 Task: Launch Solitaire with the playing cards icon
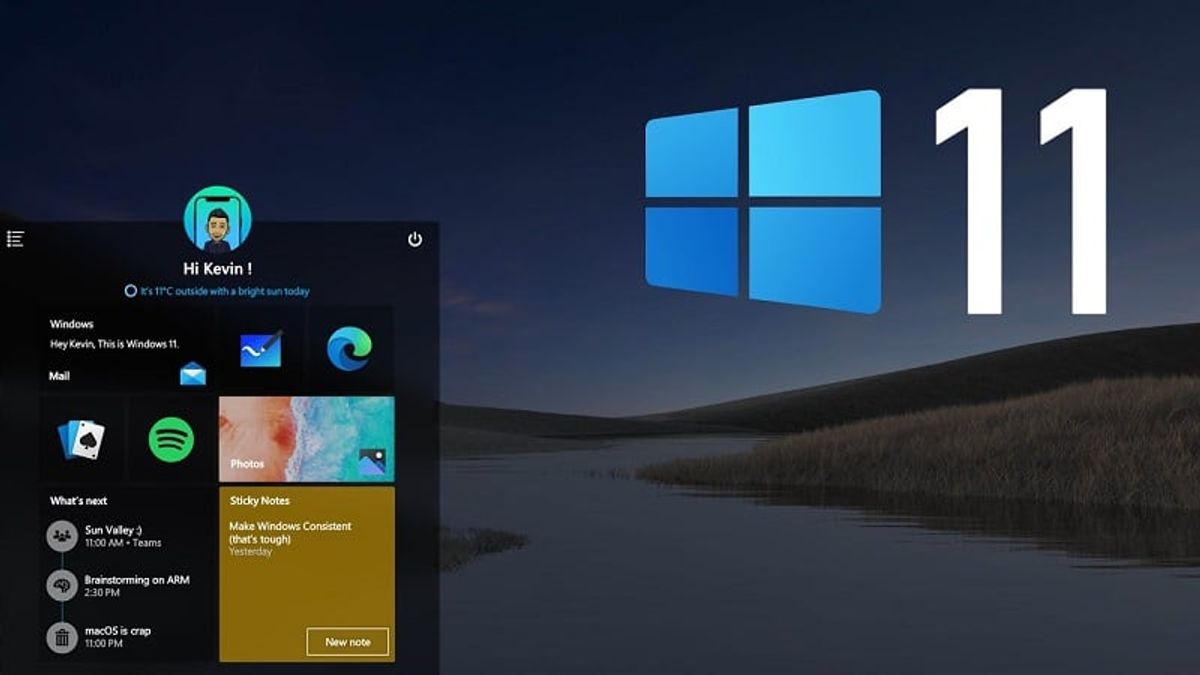84,440
